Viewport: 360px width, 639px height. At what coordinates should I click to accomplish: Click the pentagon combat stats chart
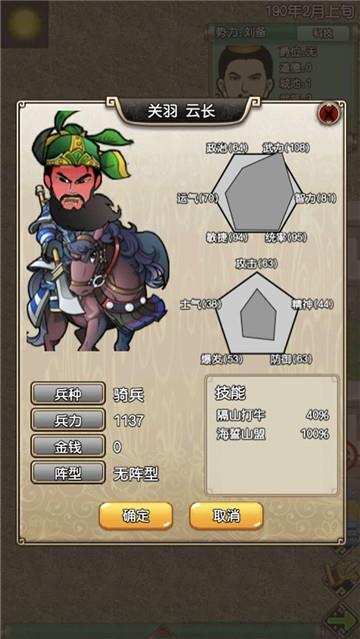click(x=256, y=313)
